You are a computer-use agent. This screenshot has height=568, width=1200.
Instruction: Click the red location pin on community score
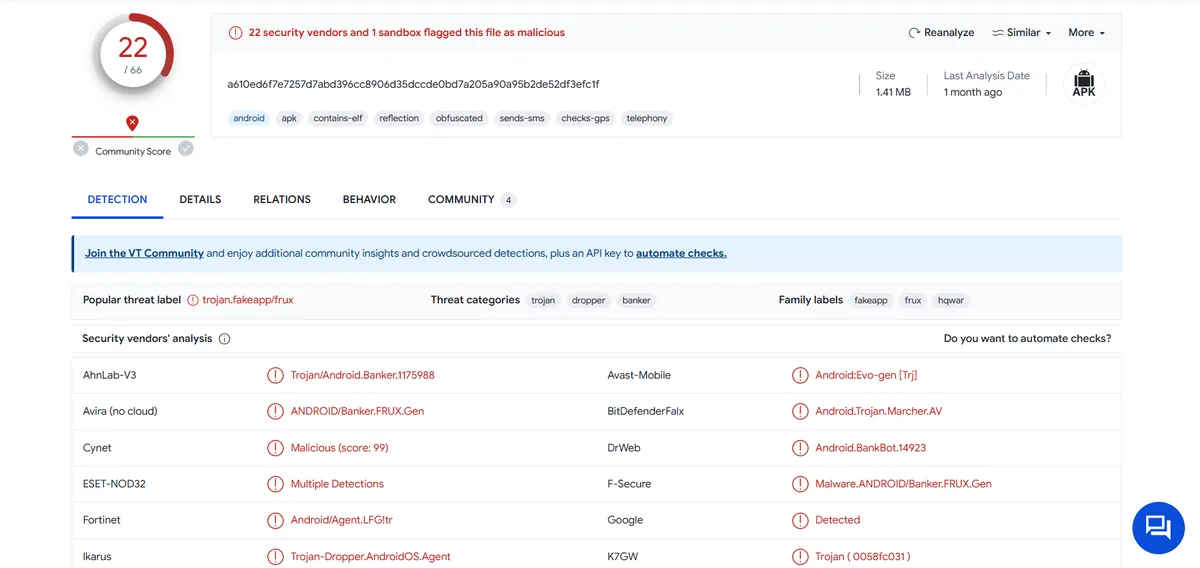tap(132, 123)
